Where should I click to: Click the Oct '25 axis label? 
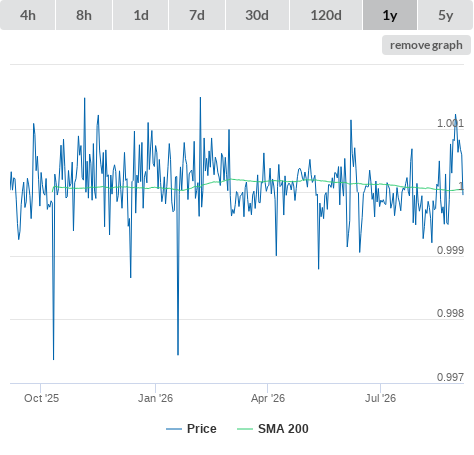point(41,398)
